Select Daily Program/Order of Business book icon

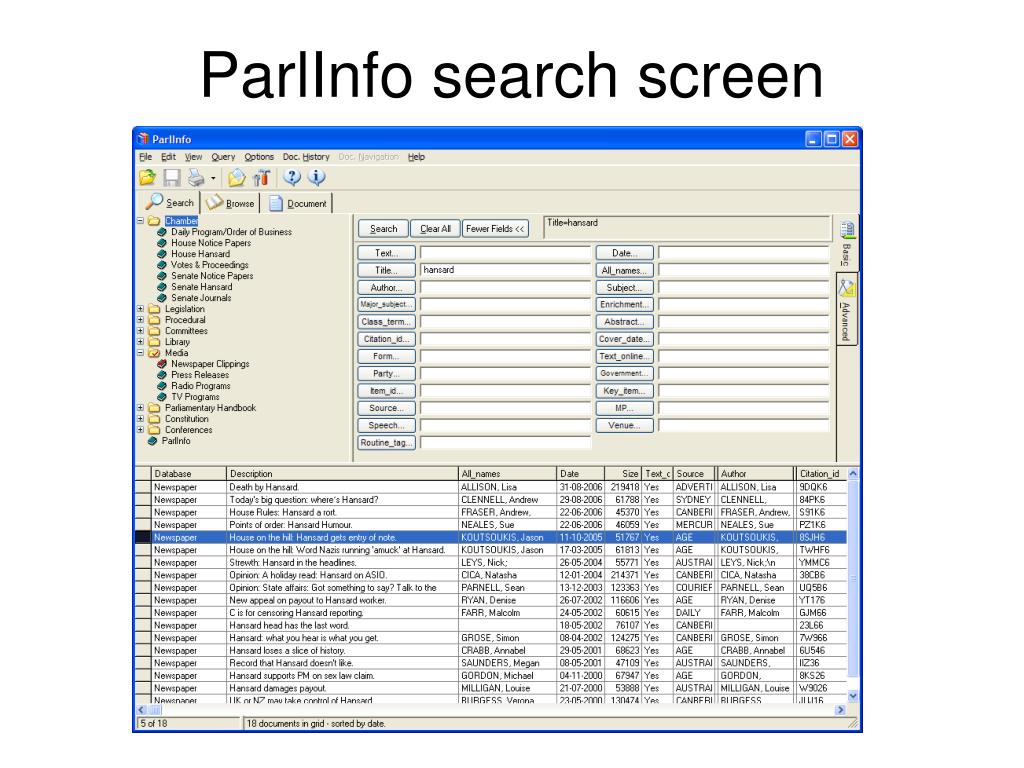tap(162, 232)
